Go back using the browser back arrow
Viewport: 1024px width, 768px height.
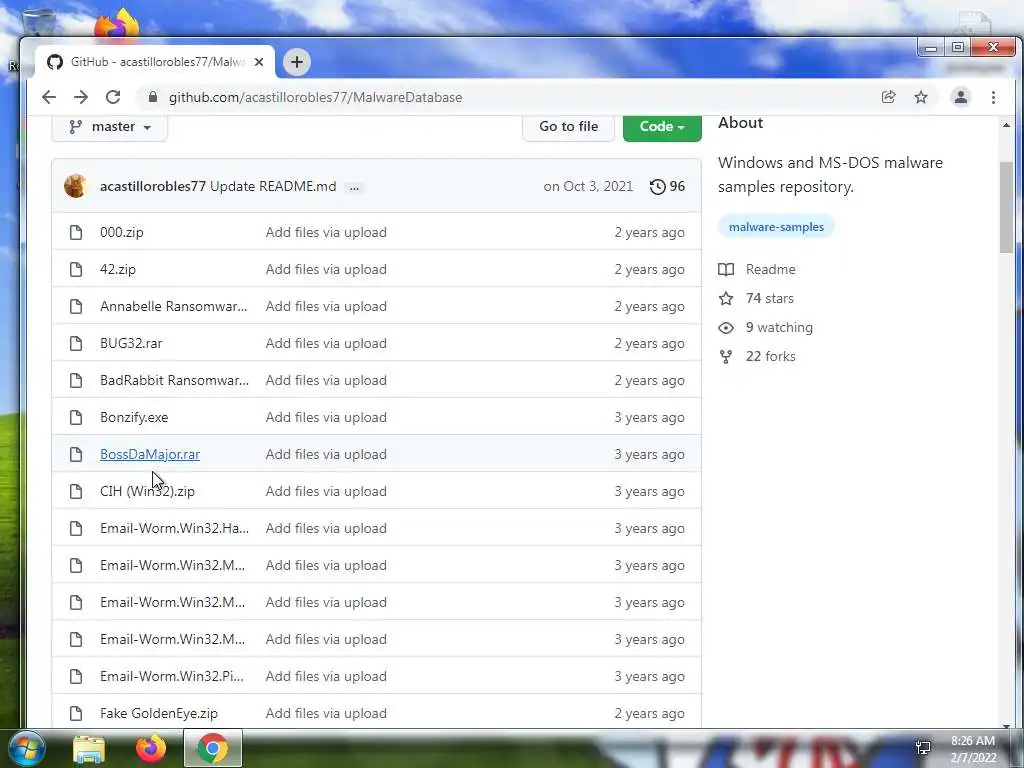(49, 97)
